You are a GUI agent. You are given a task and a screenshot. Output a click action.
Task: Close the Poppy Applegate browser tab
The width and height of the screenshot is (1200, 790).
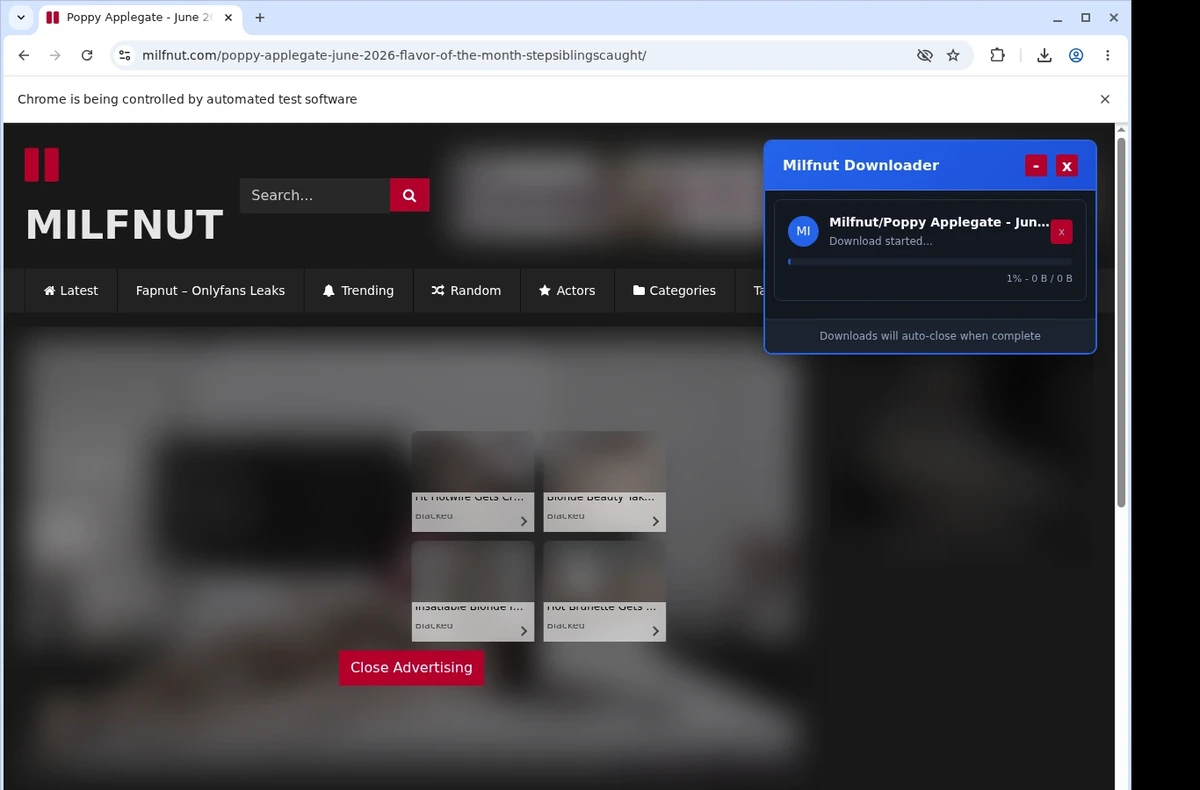[228, 17]
